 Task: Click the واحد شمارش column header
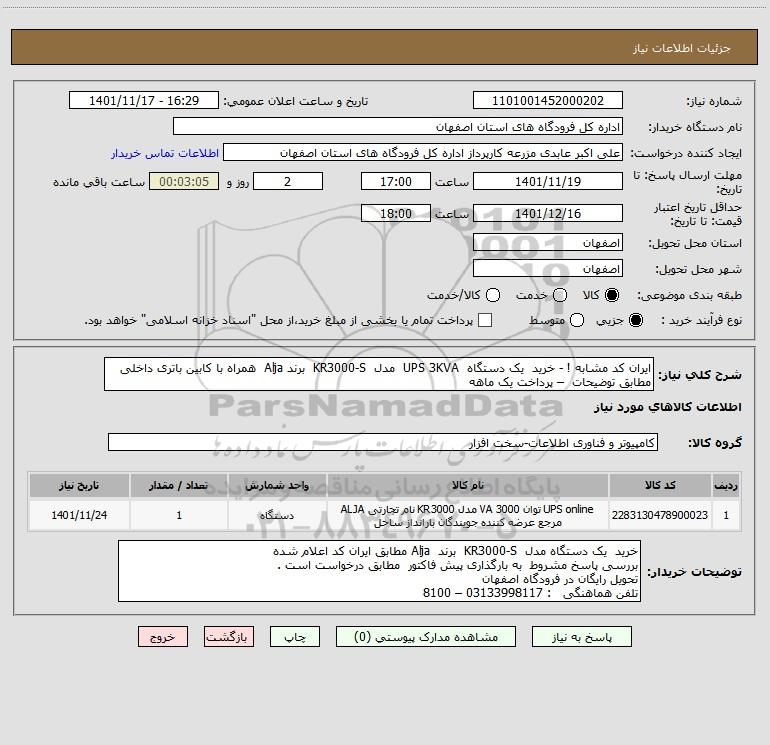pos(277,485)
